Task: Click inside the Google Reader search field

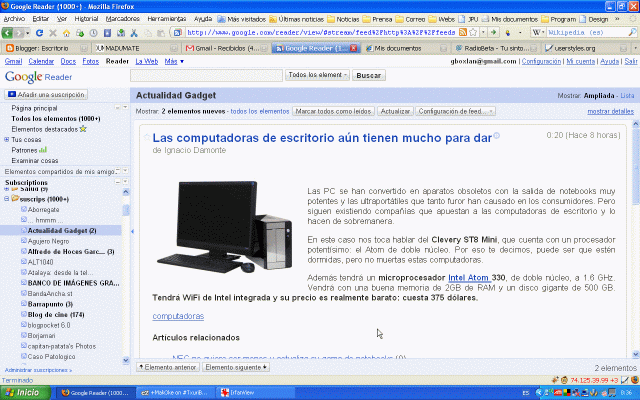Action: click(x=206, y=75)
